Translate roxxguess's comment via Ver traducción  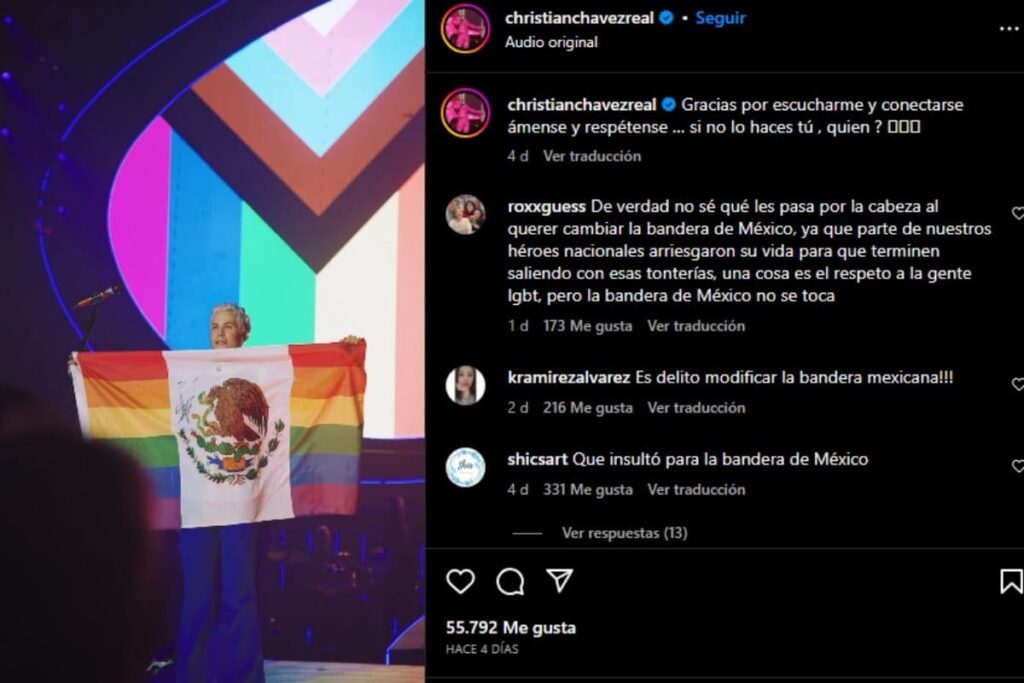click(x=696, y=326)
